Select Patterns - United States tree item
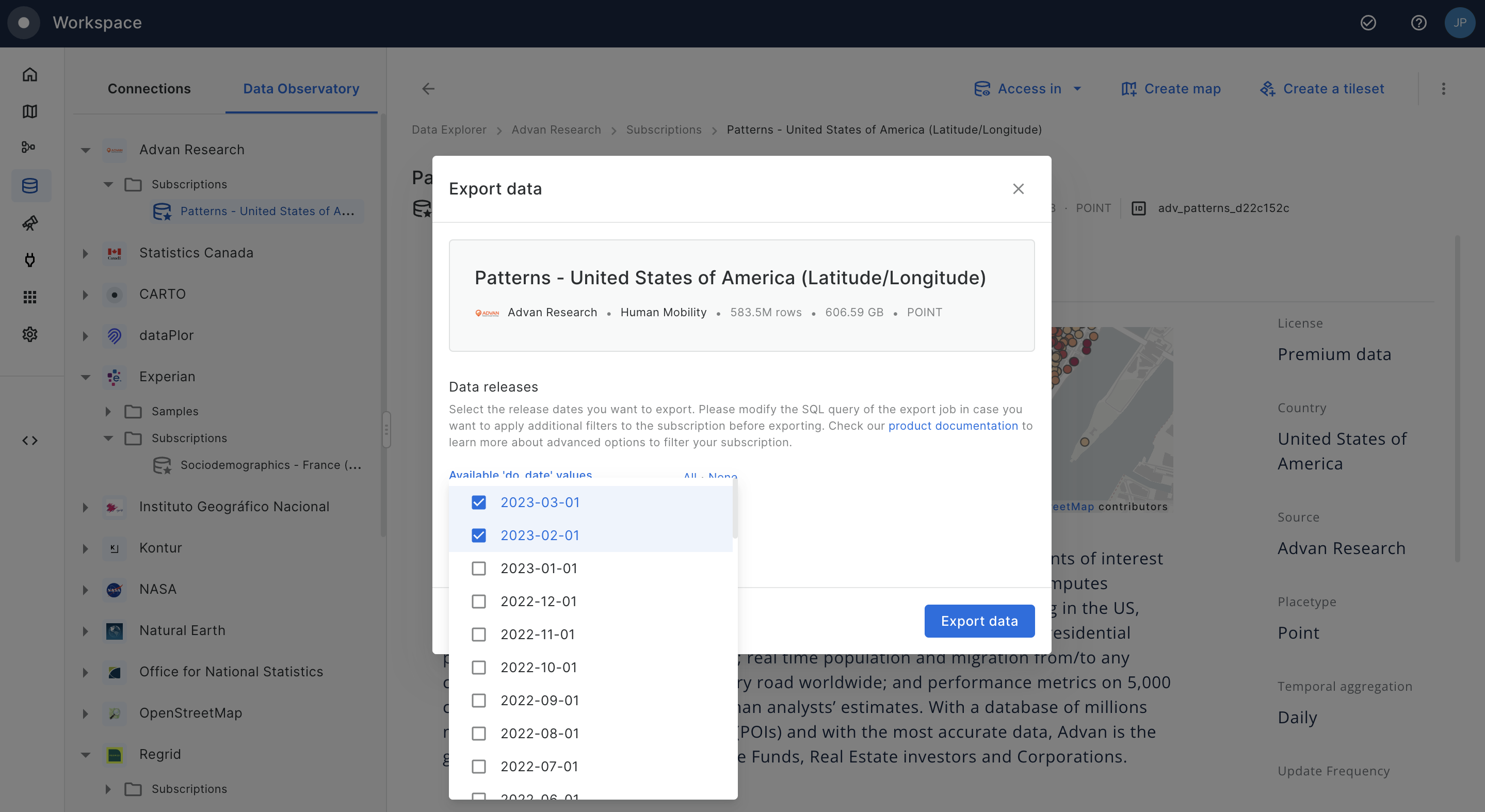This screenshot has width=1485, height=812. [x=257, y=212]
